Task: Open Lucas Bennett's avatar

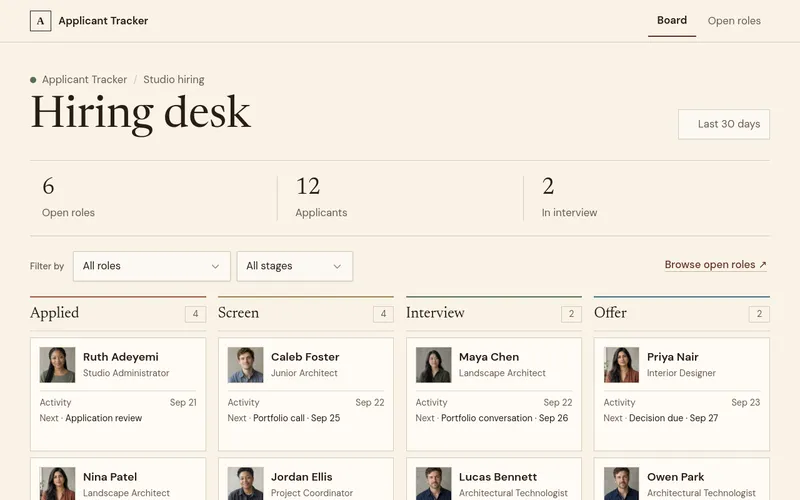Action: coord(433,483)
